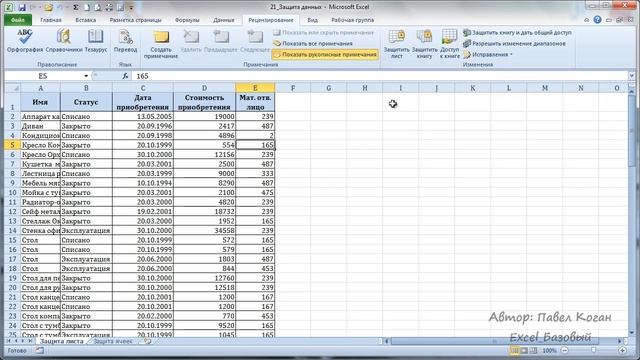The width and height of the screenshot is (640, 360).
Task: Click the zoom in plus button
Action: click(x=622, y=350)
